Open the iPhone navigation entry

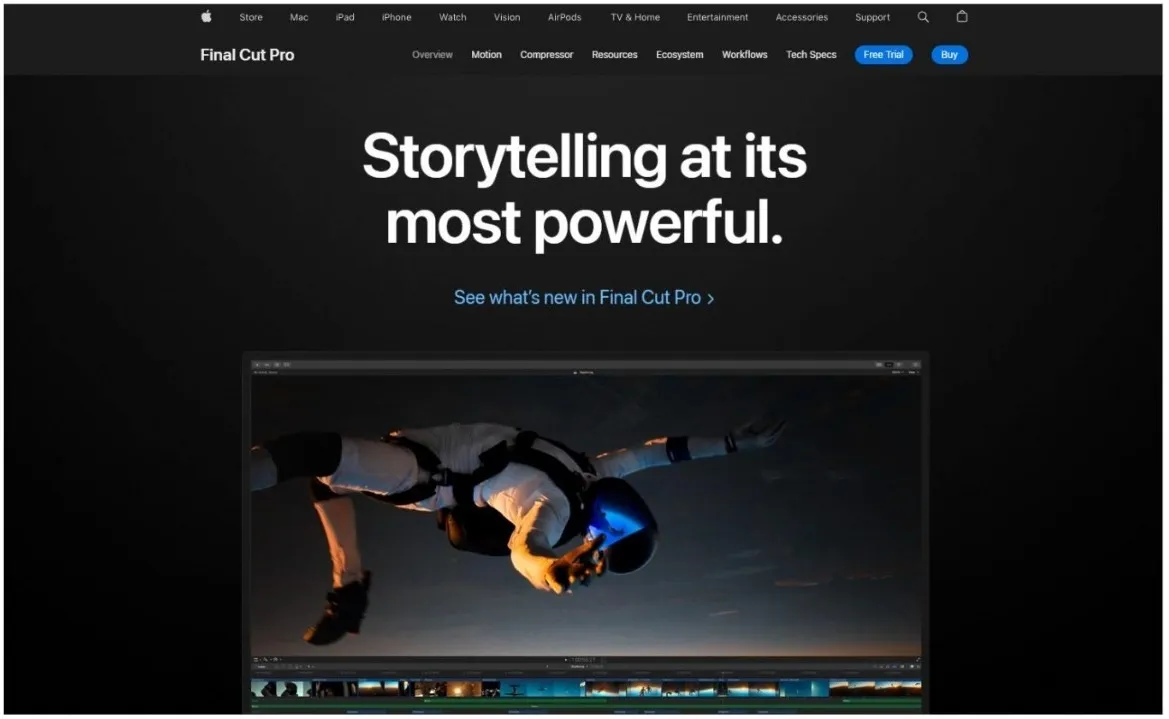[396, 17]
